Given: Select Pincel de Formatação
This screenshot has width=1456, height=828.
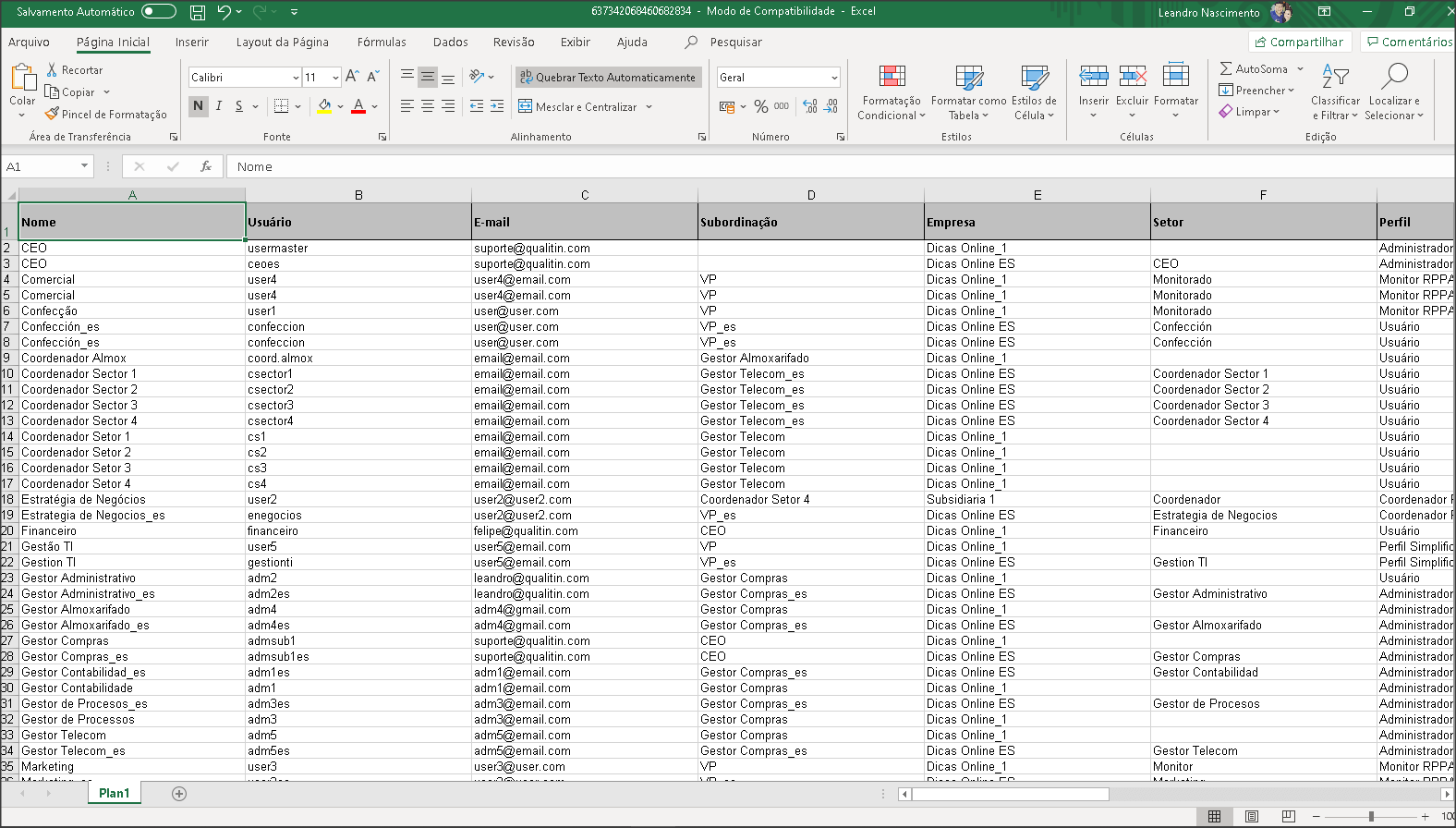Looking at the screenshot, I should pos(106,115).
